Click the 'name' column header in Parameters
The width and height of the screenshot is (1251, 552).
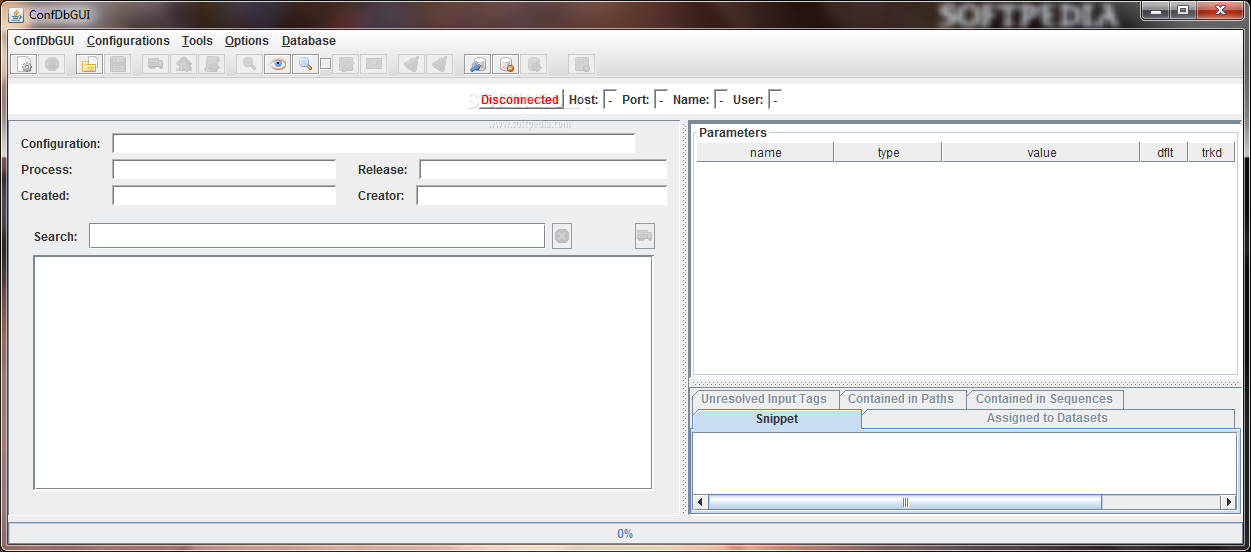pyautogui.click(x=765, y=153)
